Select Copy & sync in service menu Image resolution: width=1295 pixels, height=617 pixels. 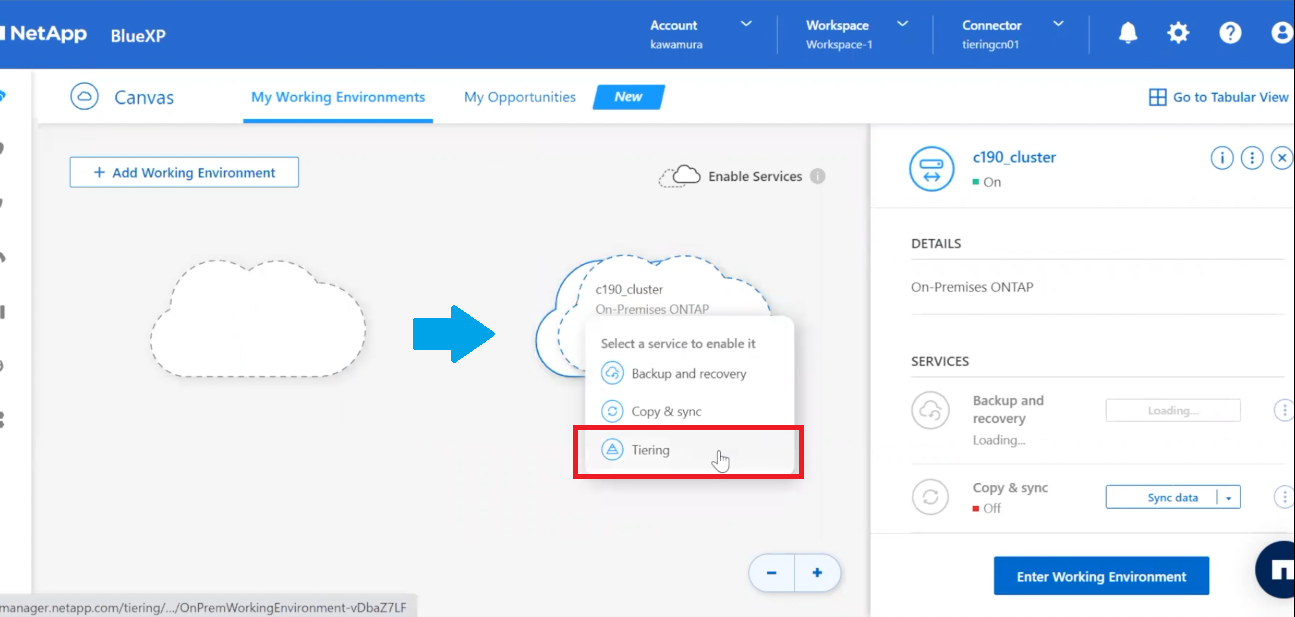click(x=689, y=412)
